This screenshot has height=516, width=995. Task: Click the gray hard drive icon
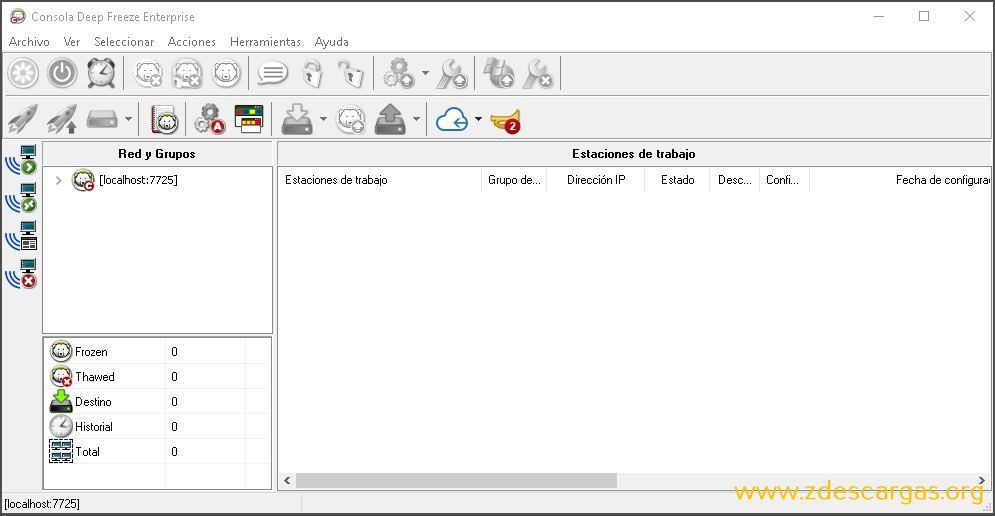point(102,119)
